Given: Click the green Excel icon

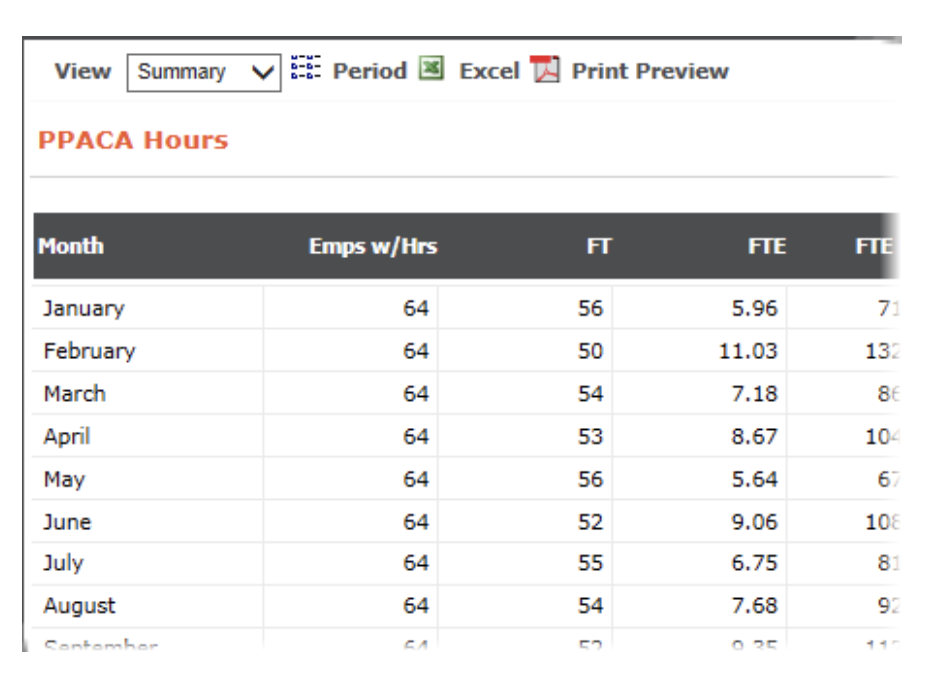Looking at the screenshot, I should [x=431, y=68].
